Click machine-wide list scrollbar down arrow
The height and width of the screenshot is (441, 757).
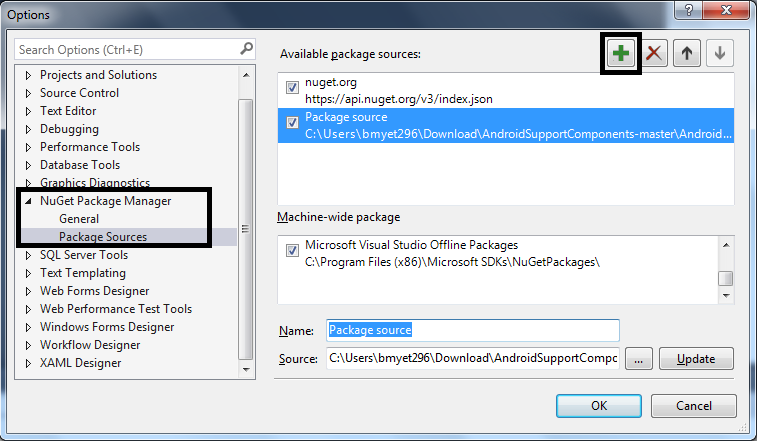(x=726, y=296)
